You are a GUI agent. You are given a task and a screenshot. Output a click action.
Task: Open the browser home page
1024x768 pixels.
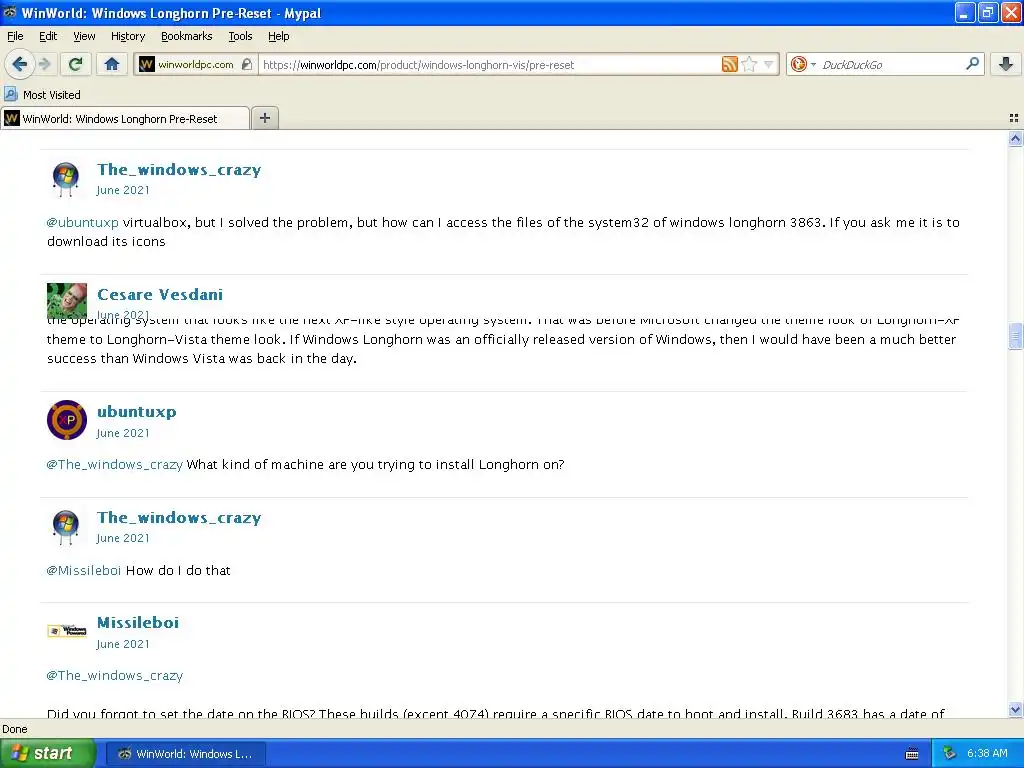[x=112, y=64]
